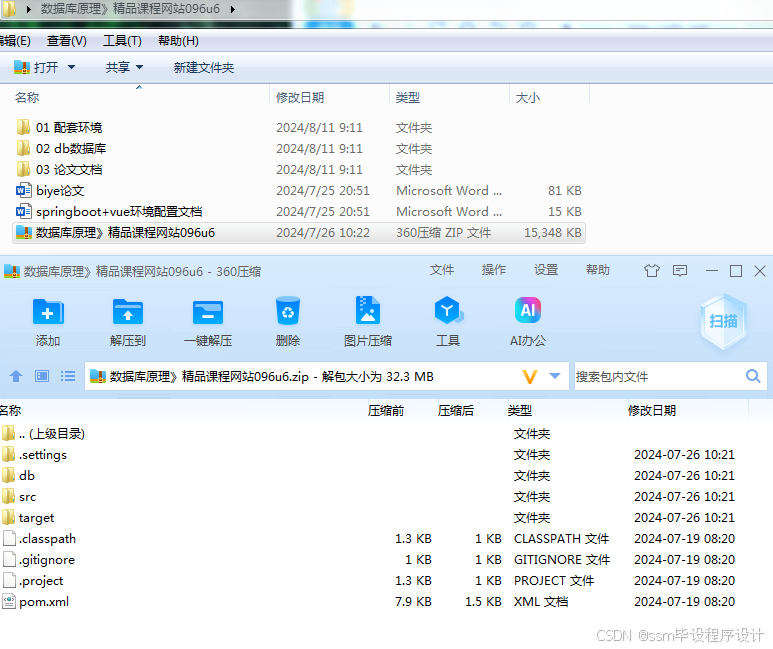Sort by the 压缩前 column header

pyautogui.click(x=386, y=410)
